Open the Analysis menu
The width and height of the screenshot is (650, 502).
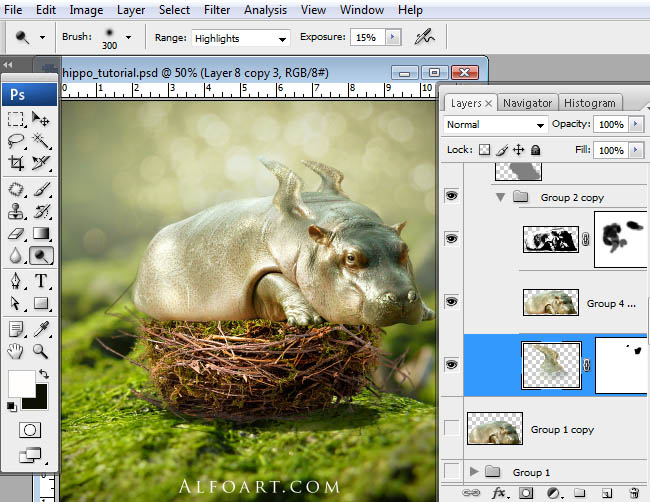coord(265,10)
